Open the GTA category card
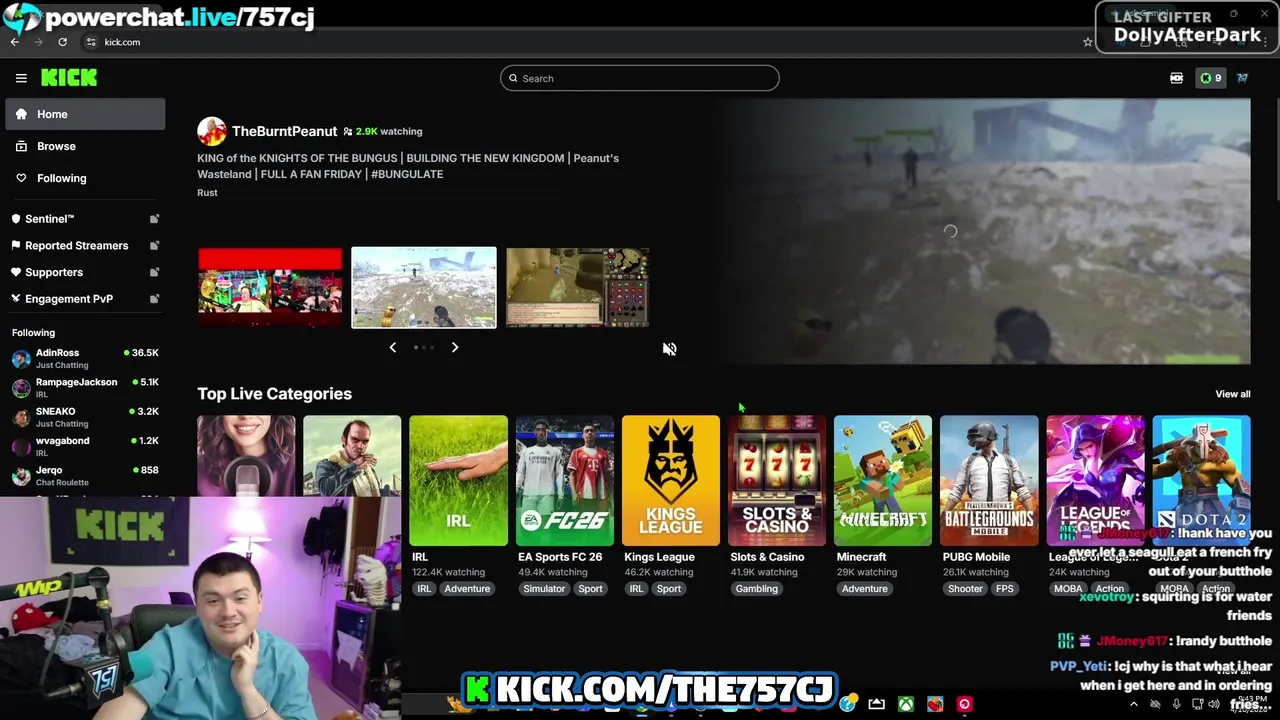 352,456
